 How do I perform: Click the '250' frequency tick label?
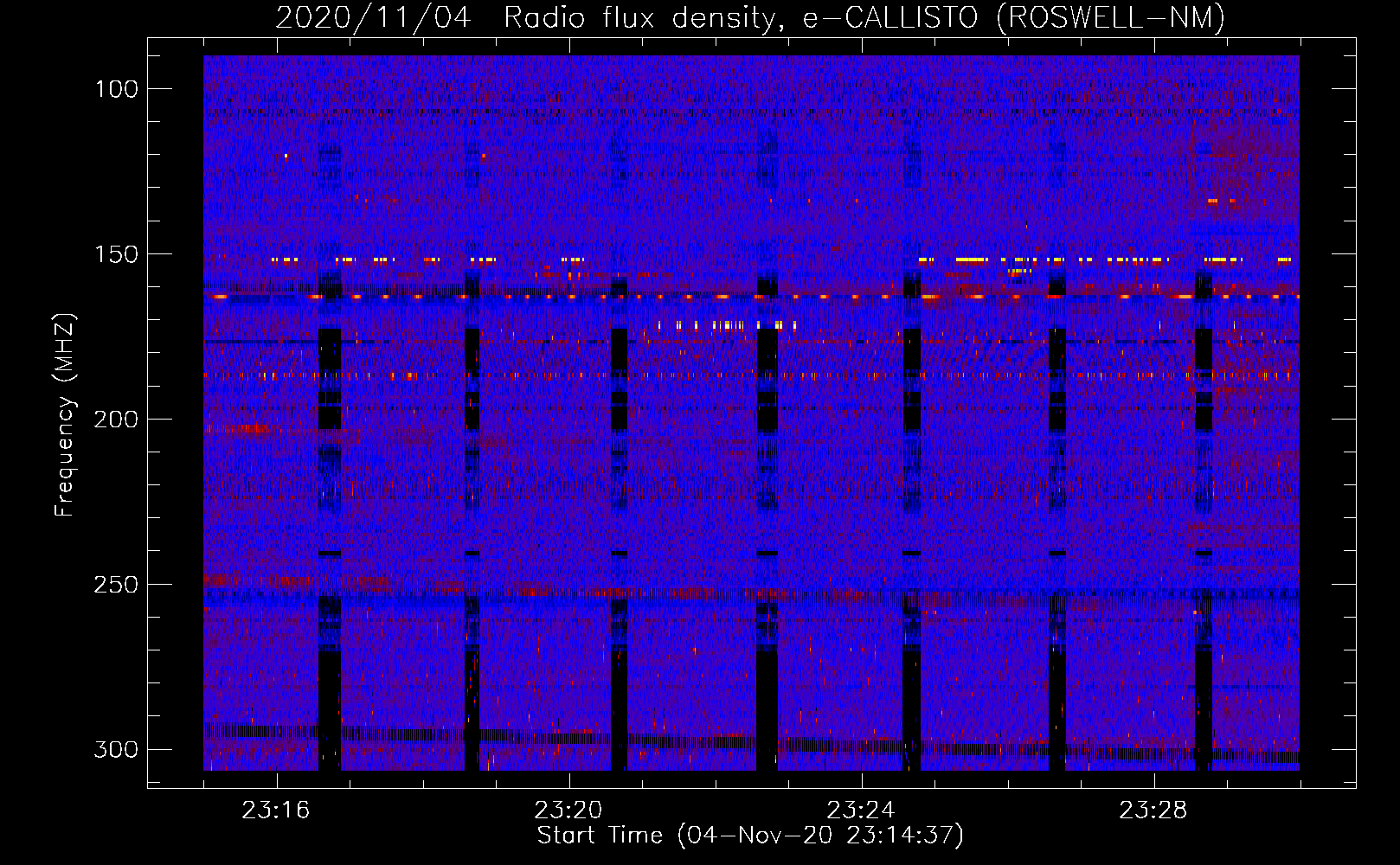117,585
